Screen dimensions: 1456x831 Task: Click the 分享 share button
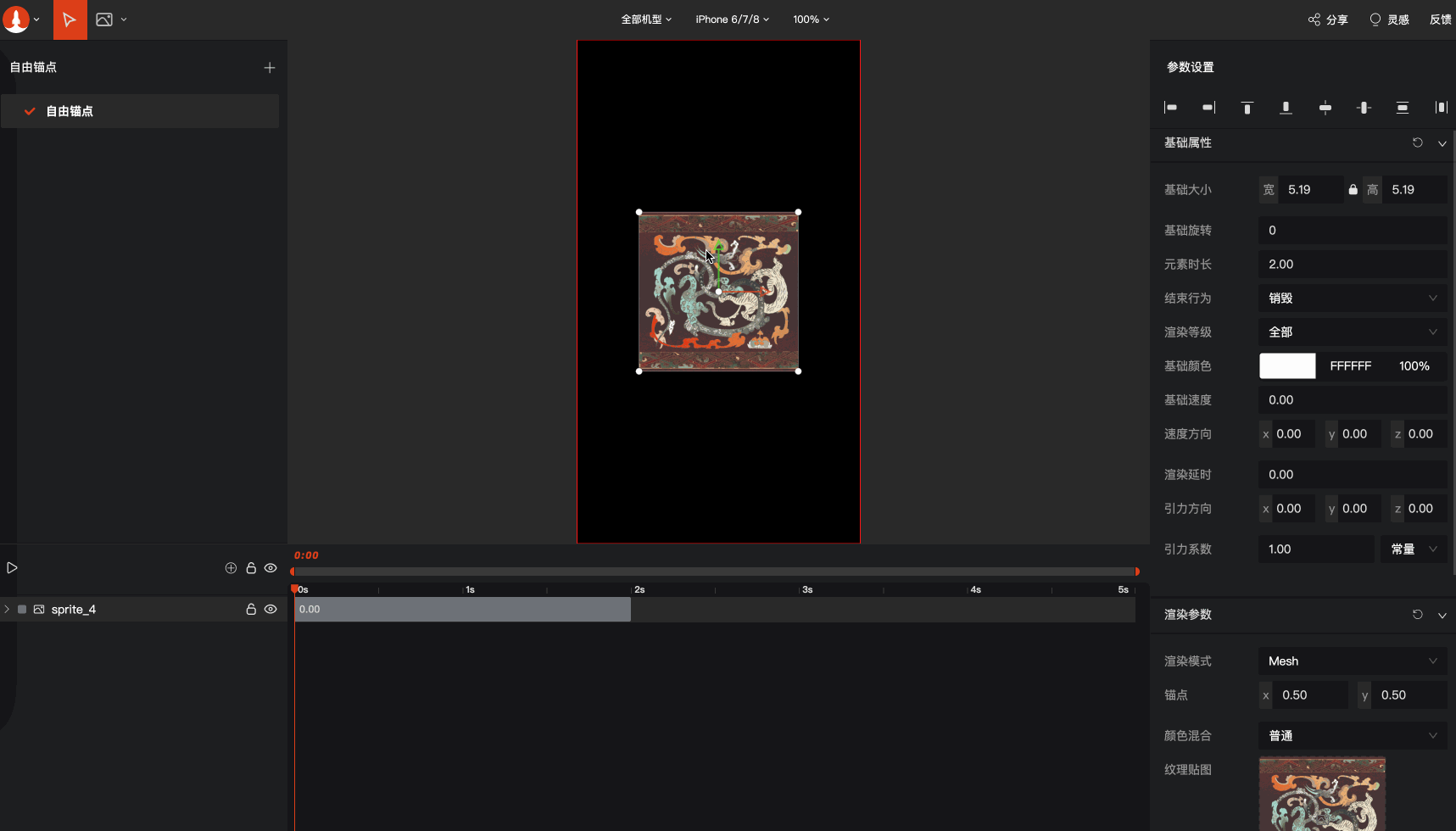point(1328,20)
